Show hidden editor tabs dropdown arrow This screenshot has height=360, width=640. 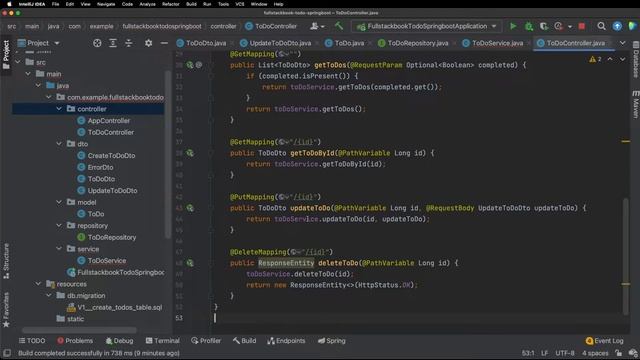coord(622,43)
